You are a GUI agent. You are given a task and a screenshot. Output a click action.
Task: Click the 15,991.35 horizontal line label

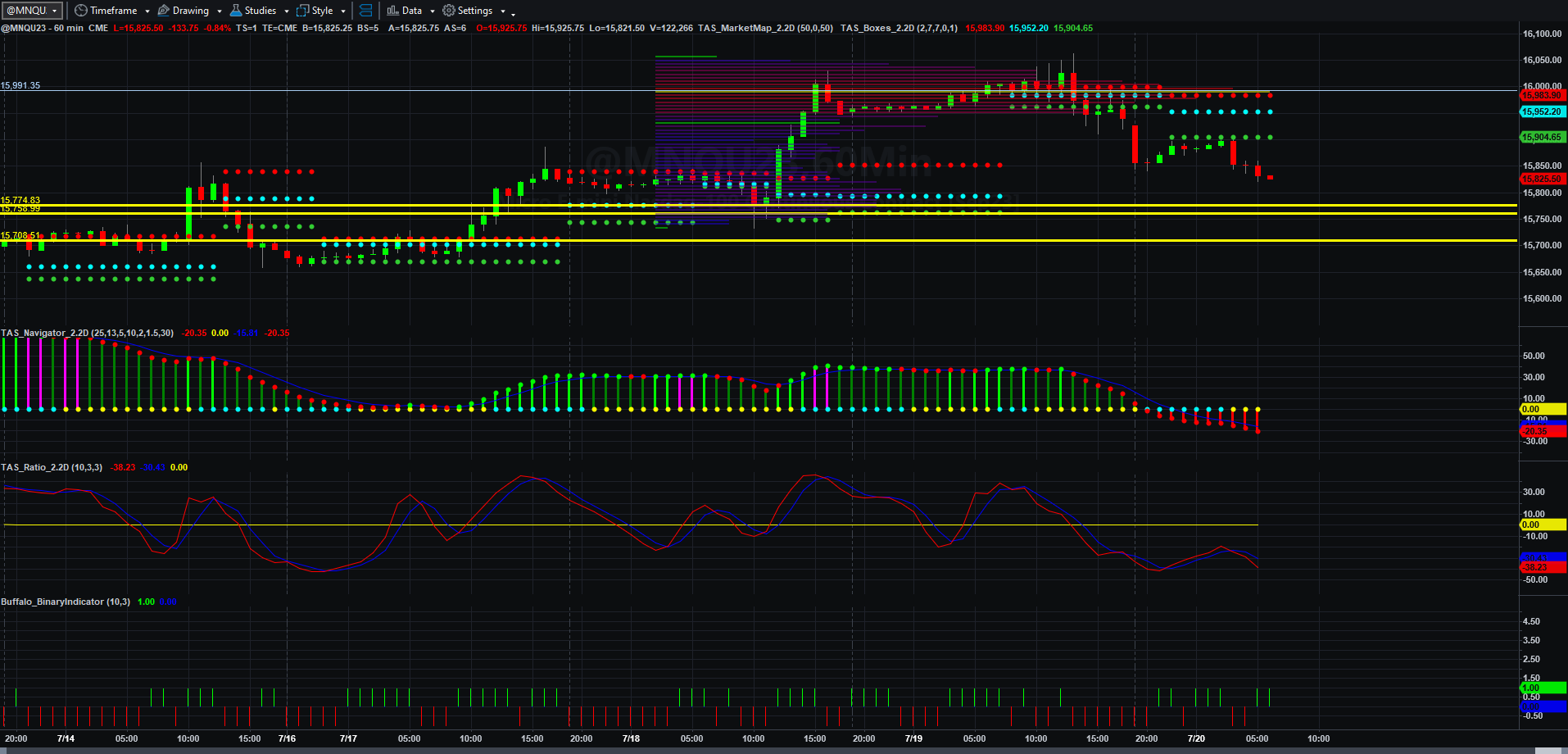coord(20,85)
